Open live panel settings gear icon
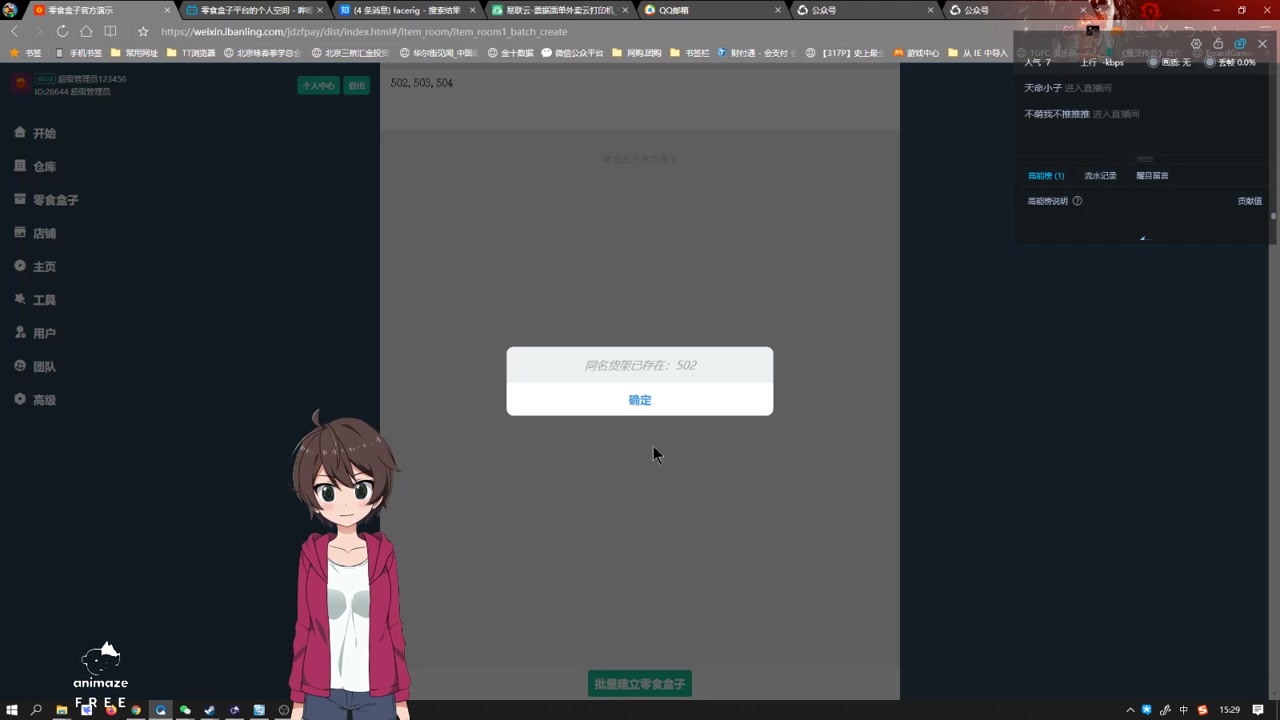The height and width of the screenshot is (720, 1280). 1196,44
